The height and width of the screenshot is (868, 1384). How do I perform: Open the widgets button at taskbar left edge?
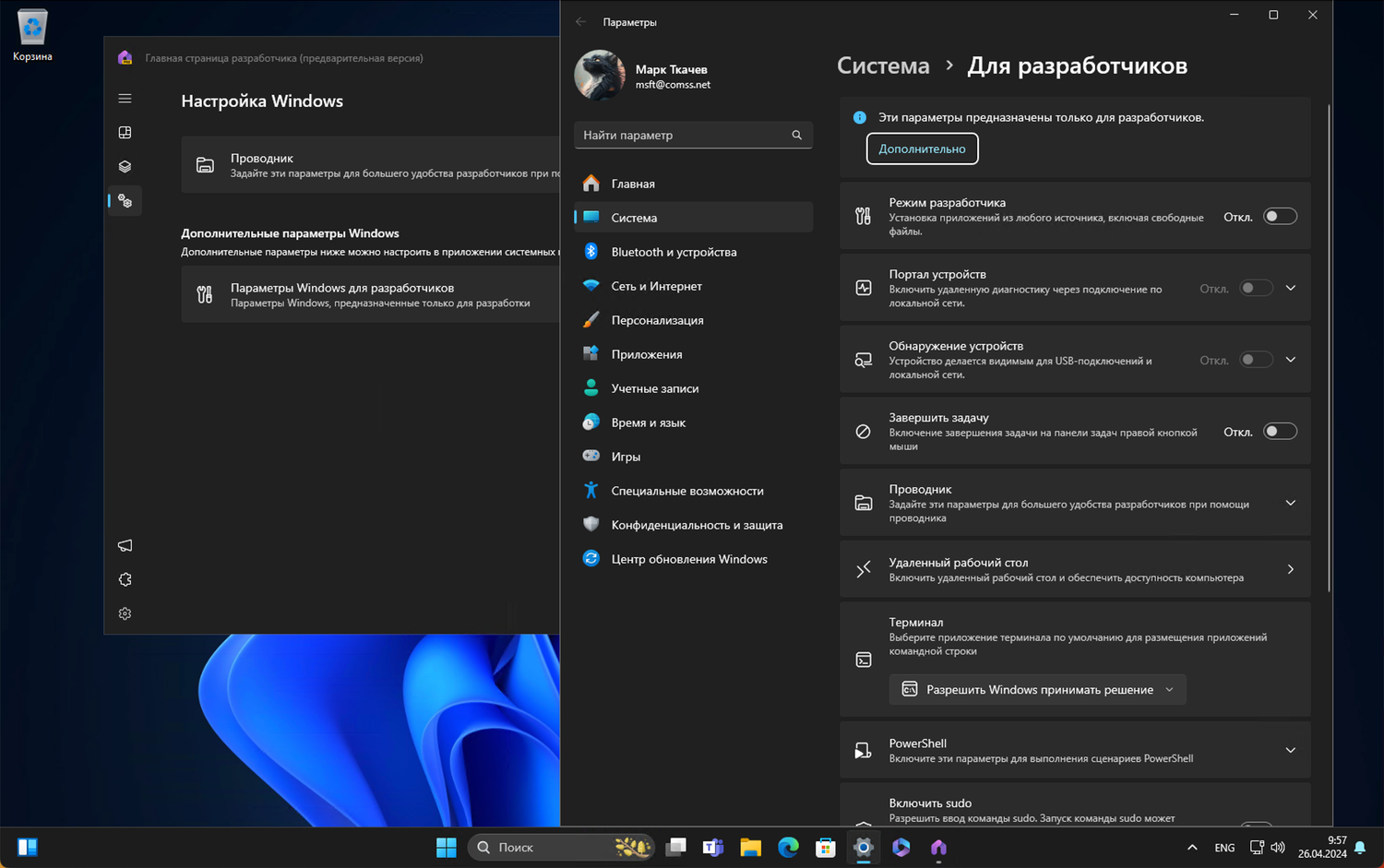(28, 847)
